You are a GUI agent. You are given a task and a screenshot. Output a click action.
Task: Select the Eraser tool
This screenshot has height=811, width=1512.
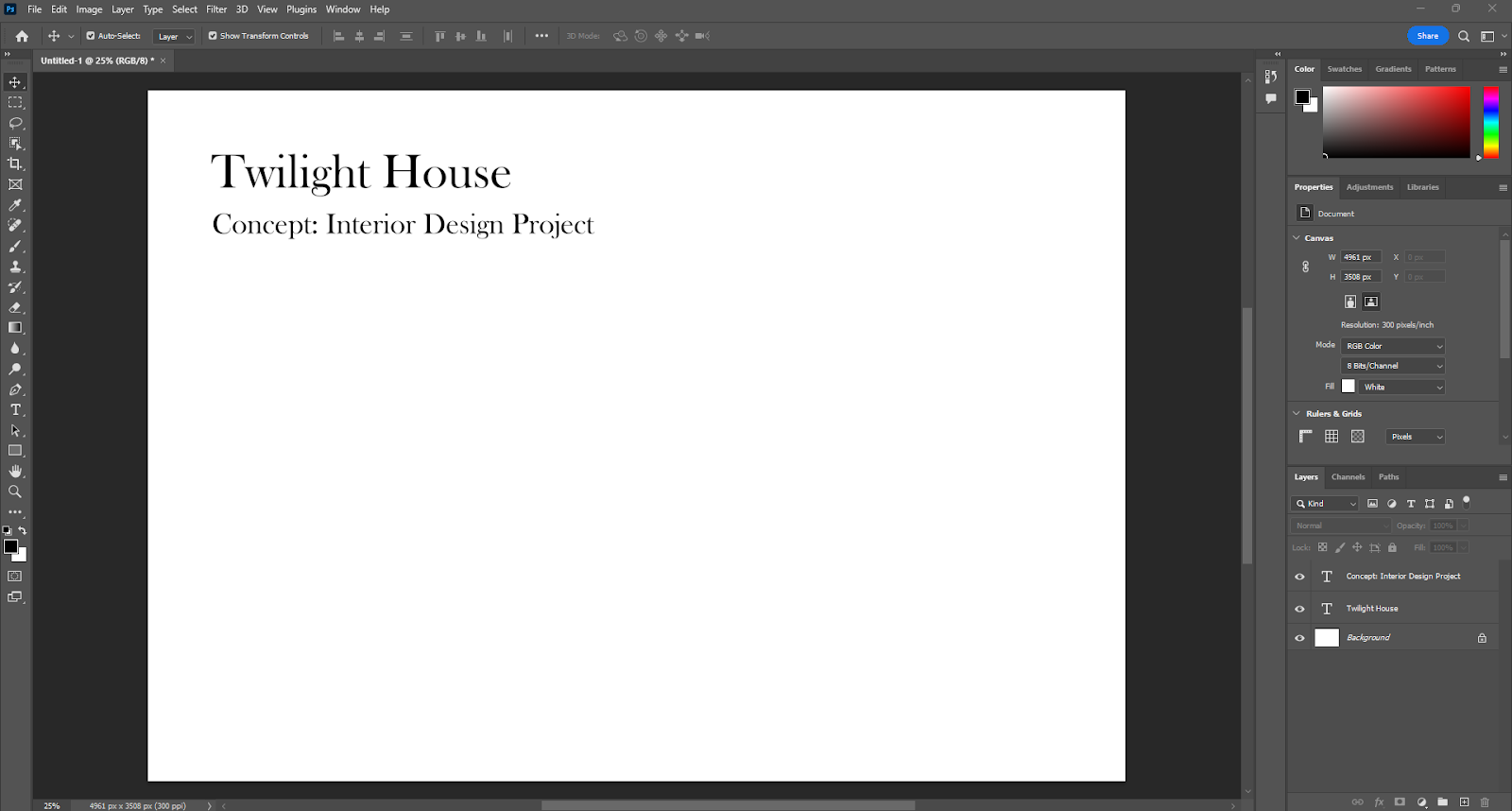coord(15,307)
